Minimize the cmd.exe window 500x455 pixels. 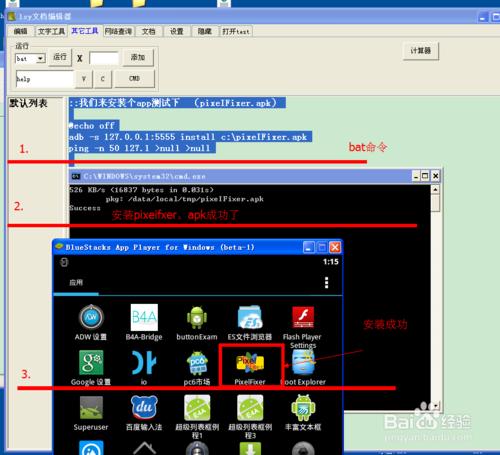coord(416,176)
